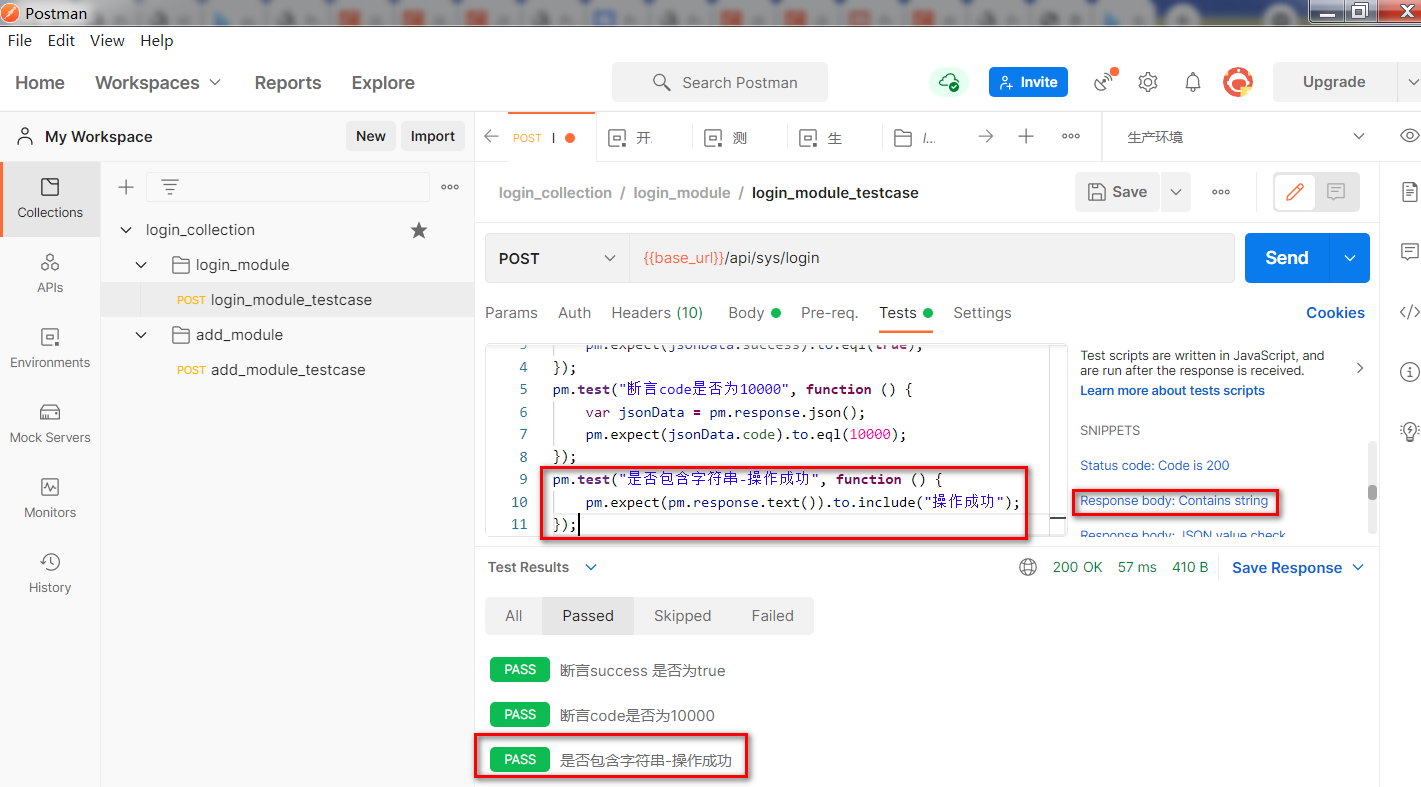Filter test results by Passed
The width and height of the screenshot is (1421, 787).
[588, 616]
